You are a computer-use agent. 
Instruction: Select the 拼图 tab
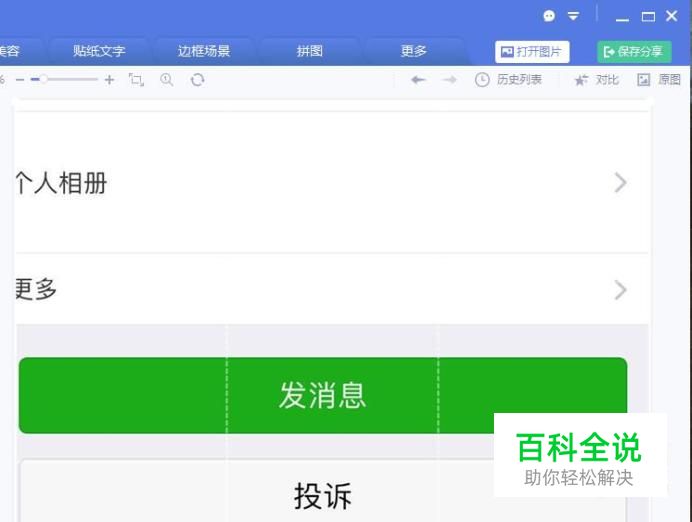click(x=309, y=51)
